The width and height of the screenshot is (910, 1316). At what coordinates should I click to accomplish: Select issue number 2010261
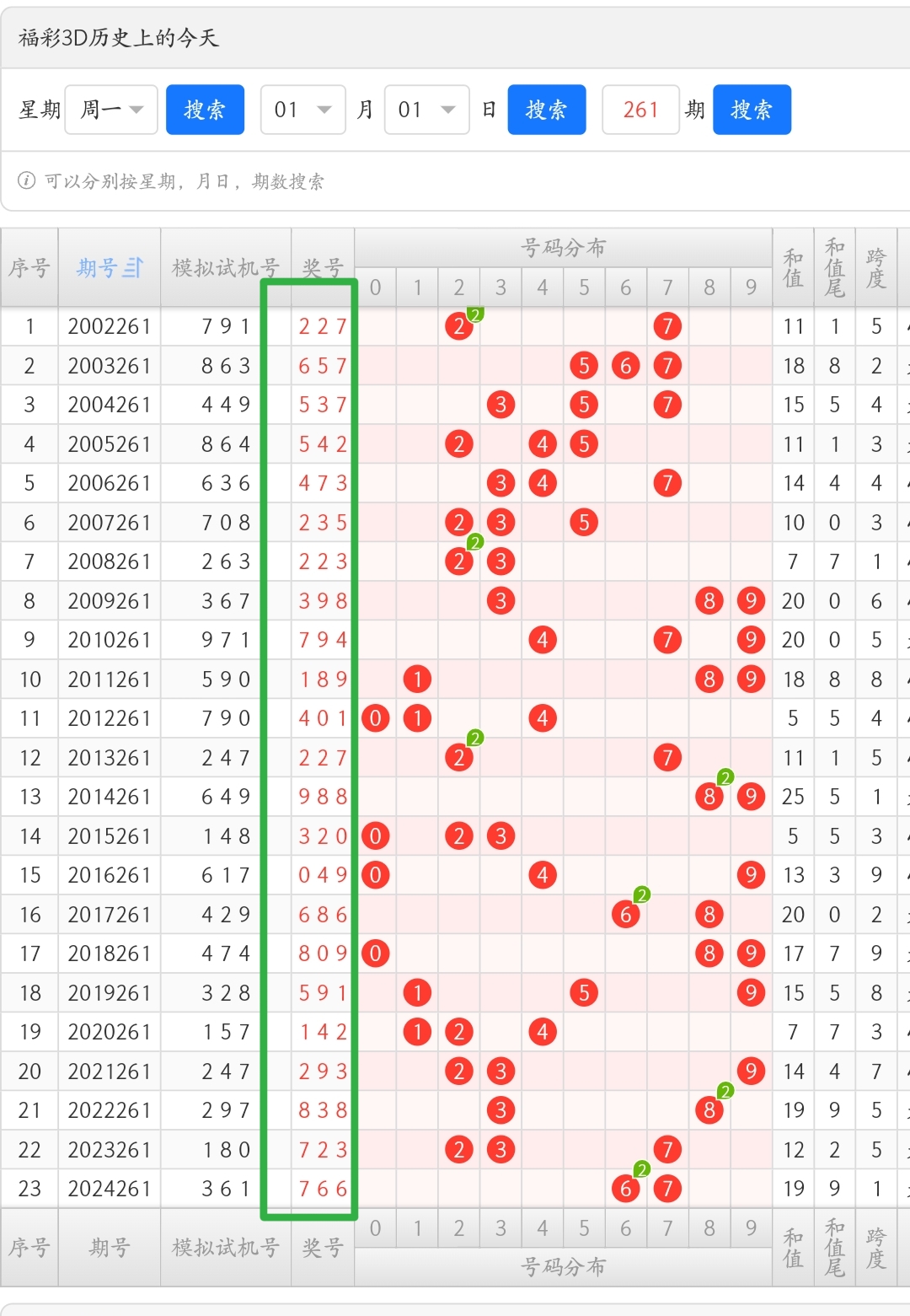(110, 640)
